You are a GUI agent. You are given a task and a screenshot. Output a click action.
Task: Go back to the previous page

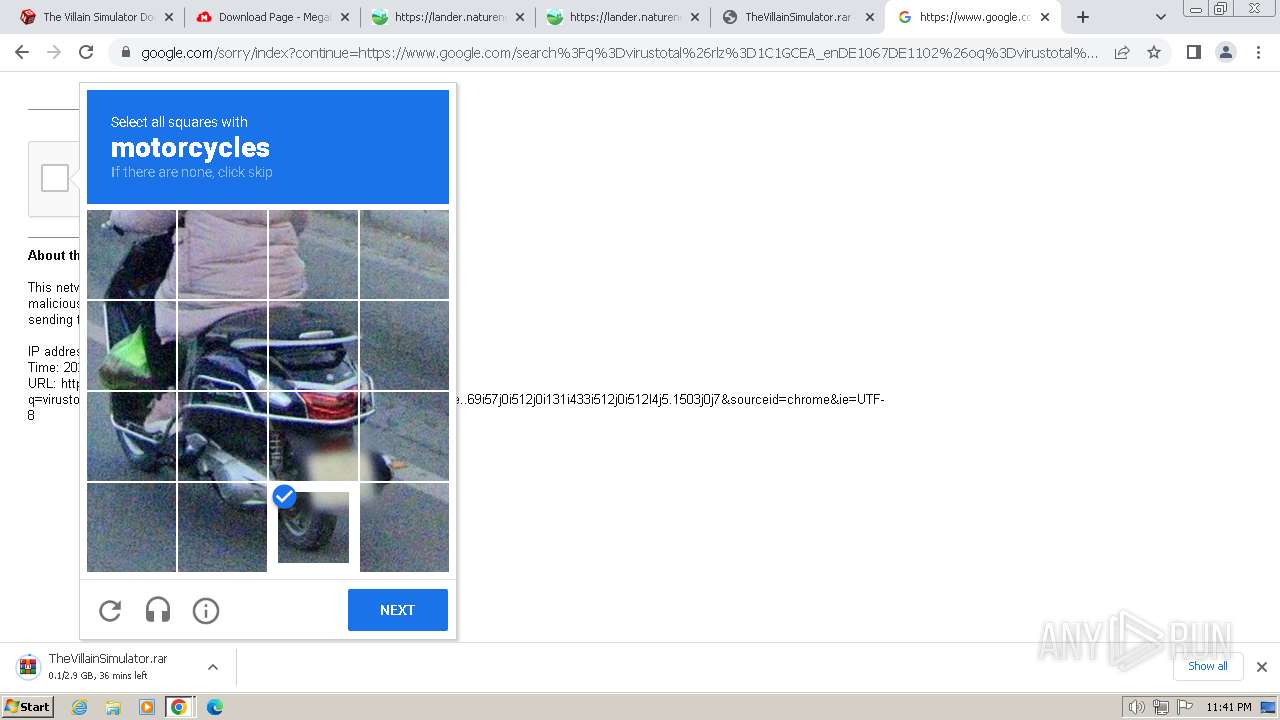[x=22, y=52]
